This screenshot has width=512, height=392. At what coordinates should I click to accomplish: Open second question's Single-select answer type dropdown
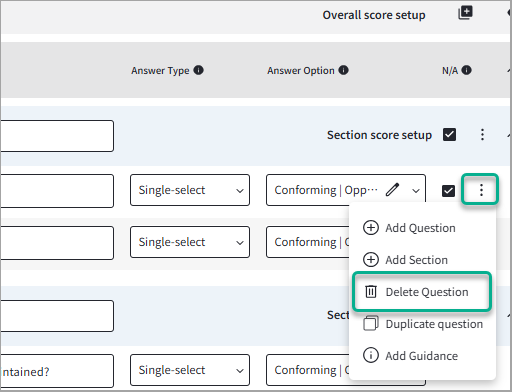click(190, 242)
